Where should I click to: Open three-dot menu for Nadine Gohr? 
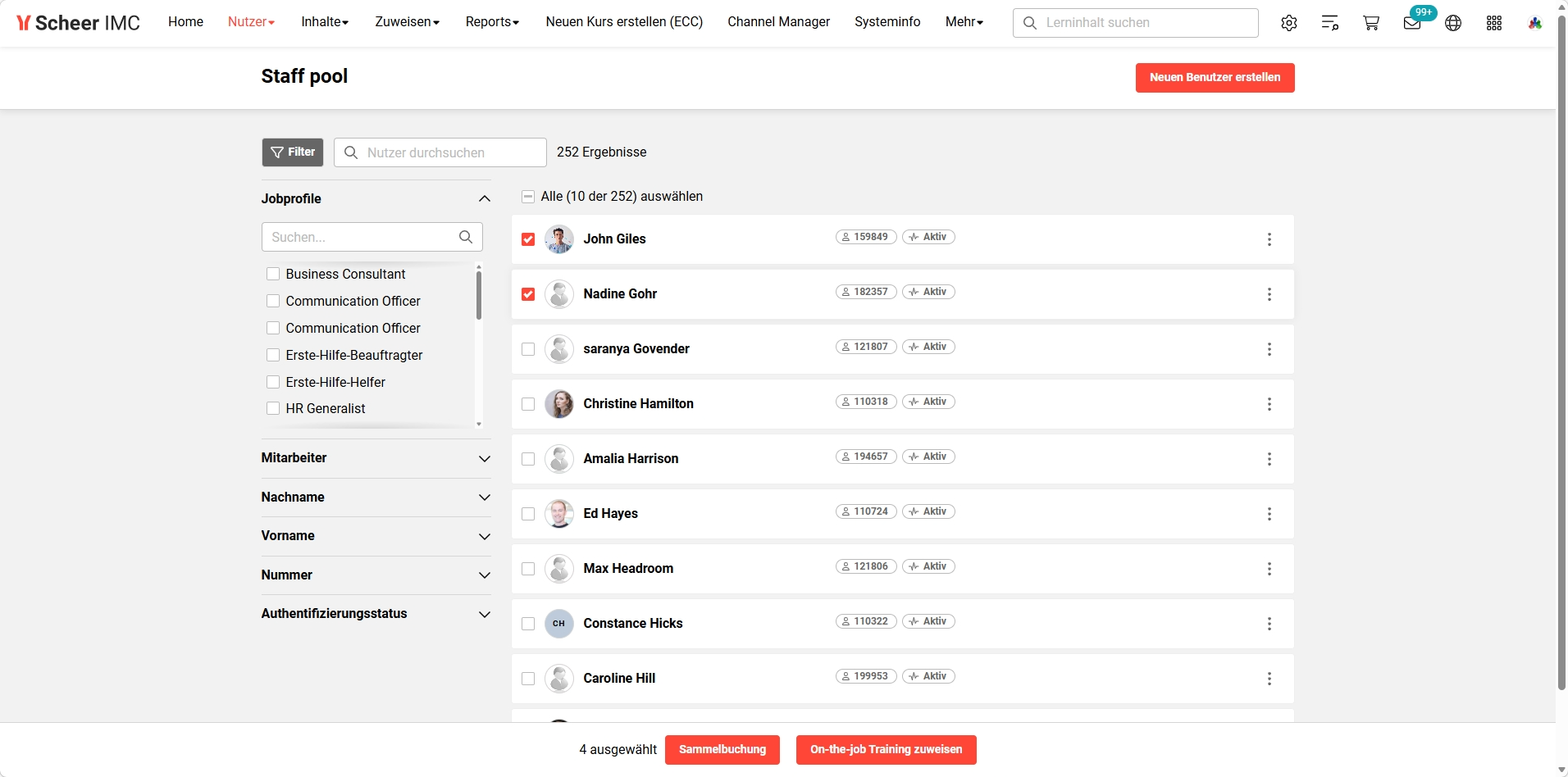point(1269,294)
